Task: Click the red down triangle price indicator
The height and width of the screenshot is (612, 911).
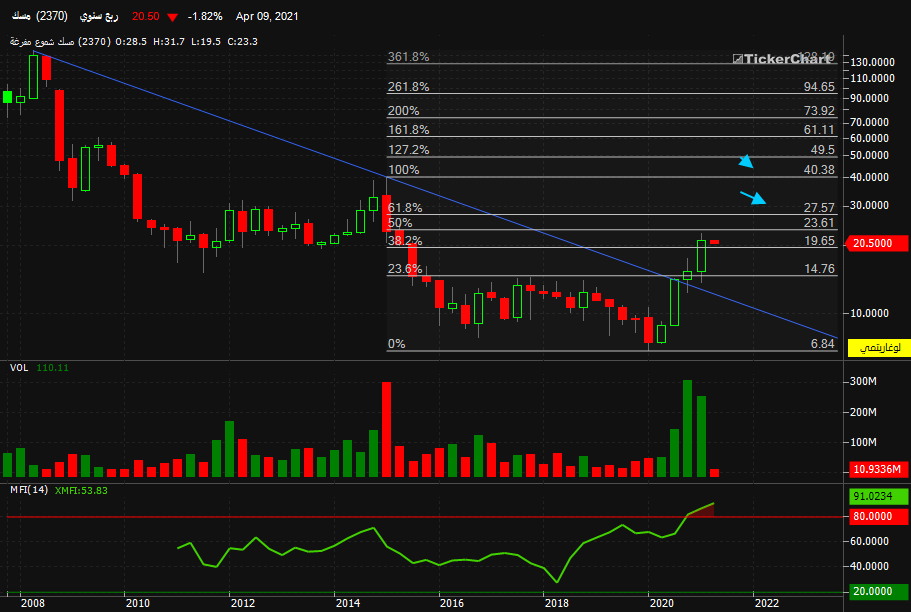Action: coord(173,17)
